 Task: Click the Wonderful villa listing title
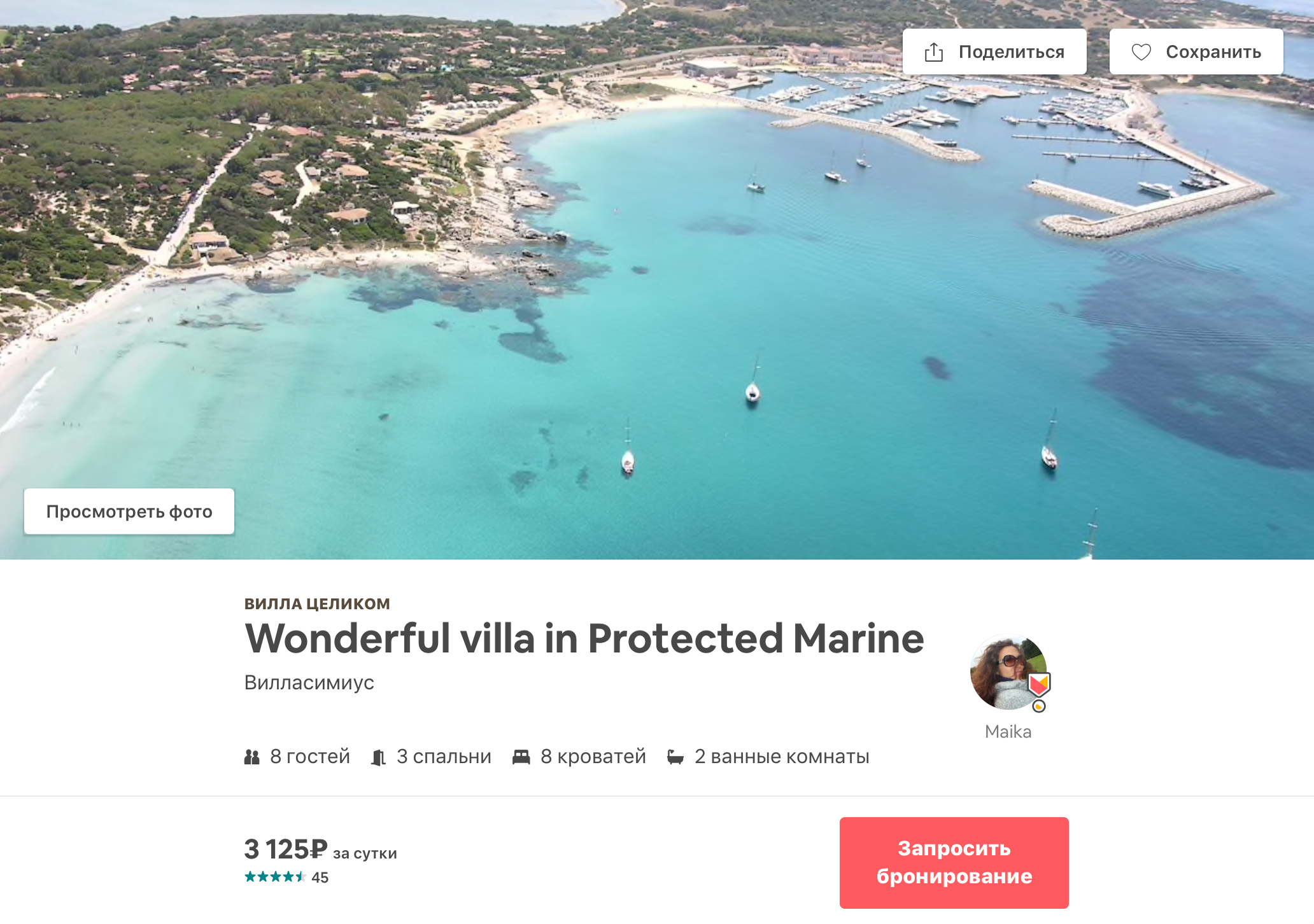584,638
